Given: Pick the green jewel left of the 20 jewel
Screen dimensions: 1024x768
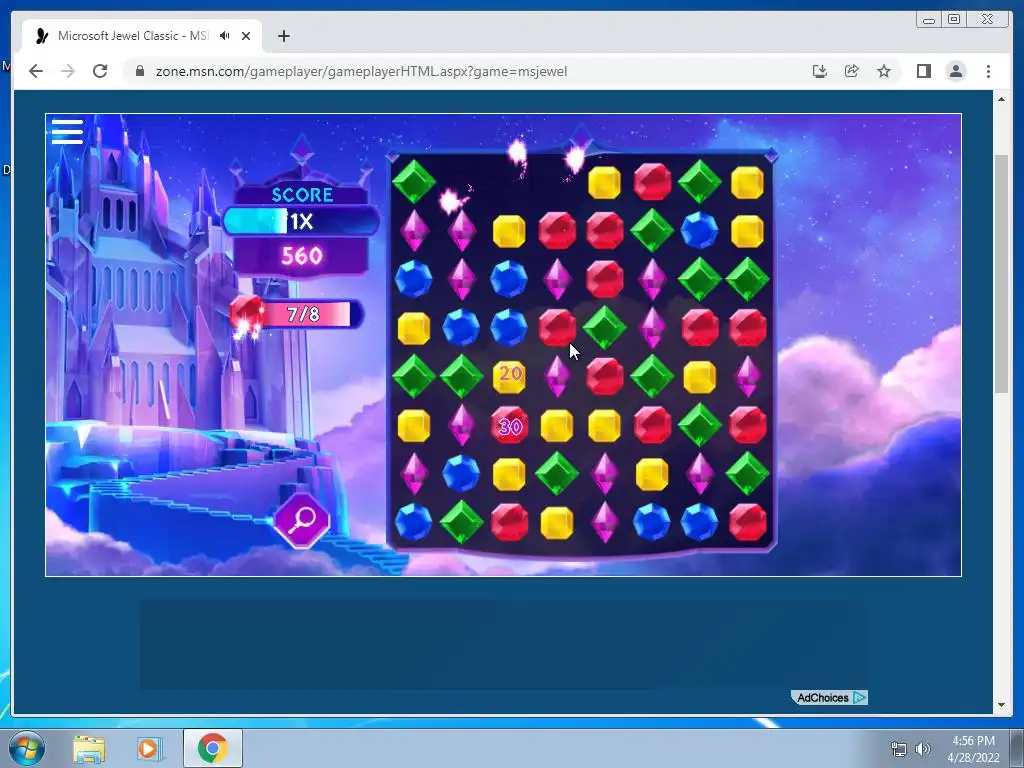Looking at the screenshot, I should [x=462, y=376].
